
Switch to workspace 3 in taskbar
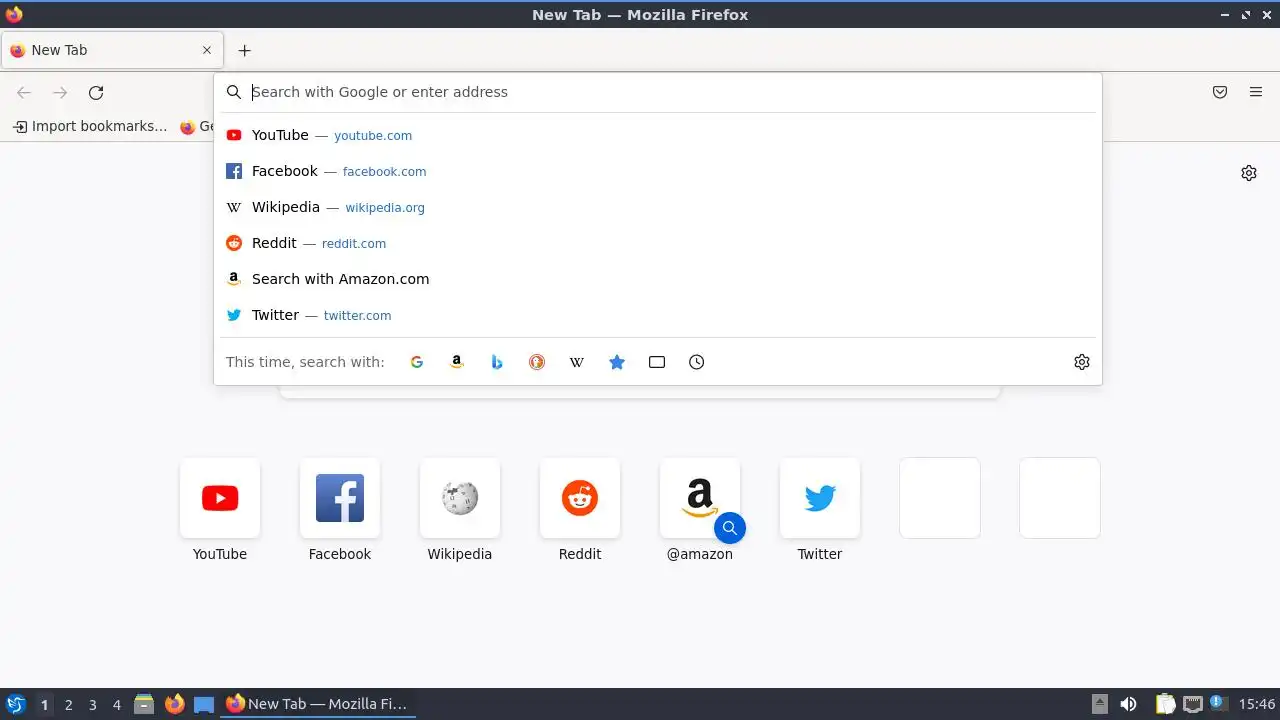coord(92,705)
